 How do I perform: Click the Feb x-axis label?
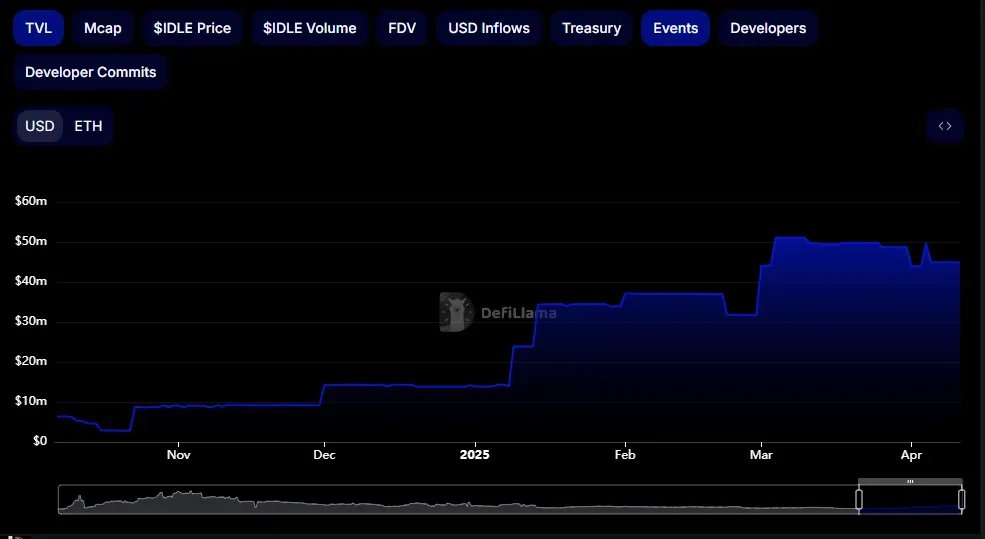625,455
